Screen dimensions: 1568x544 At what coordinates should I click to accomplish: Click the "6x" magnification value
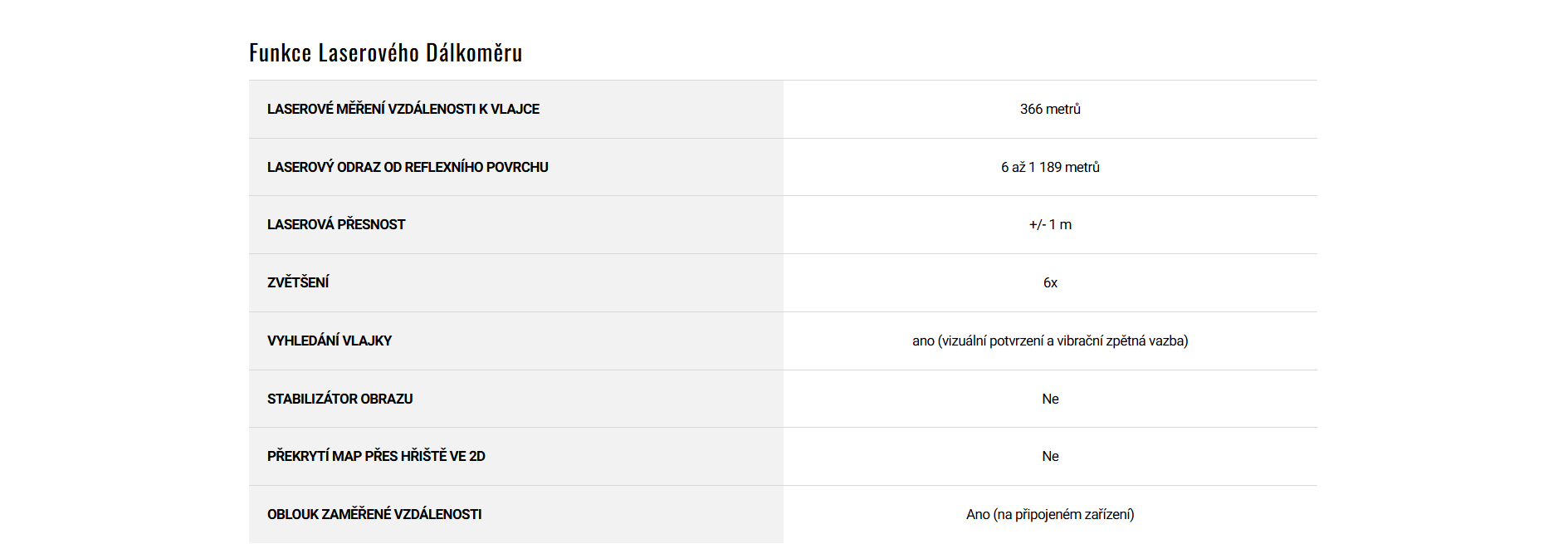tap(1050, 282)
